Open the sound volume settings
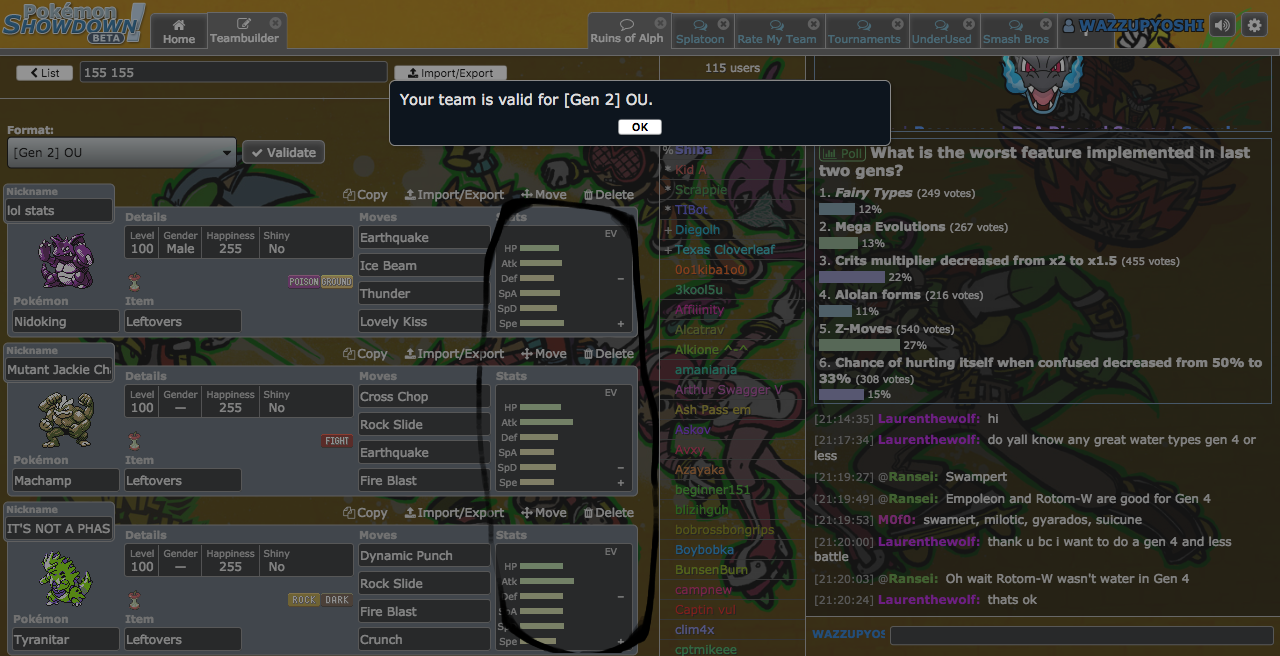Viewport: 1280px width, 656px height. tap(1222, 25)
